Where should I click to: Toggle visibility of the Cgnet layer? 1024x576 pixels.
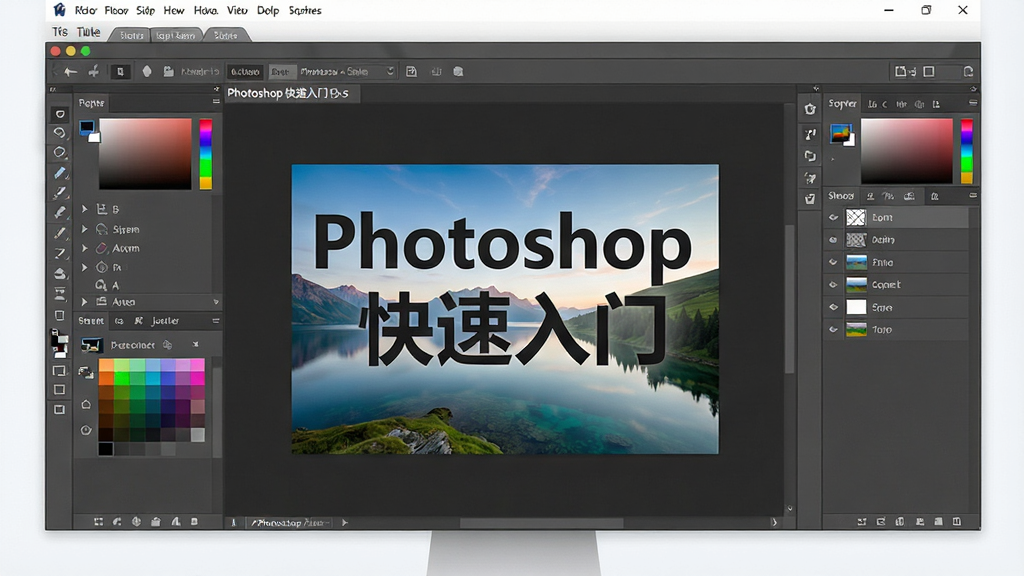833,285
